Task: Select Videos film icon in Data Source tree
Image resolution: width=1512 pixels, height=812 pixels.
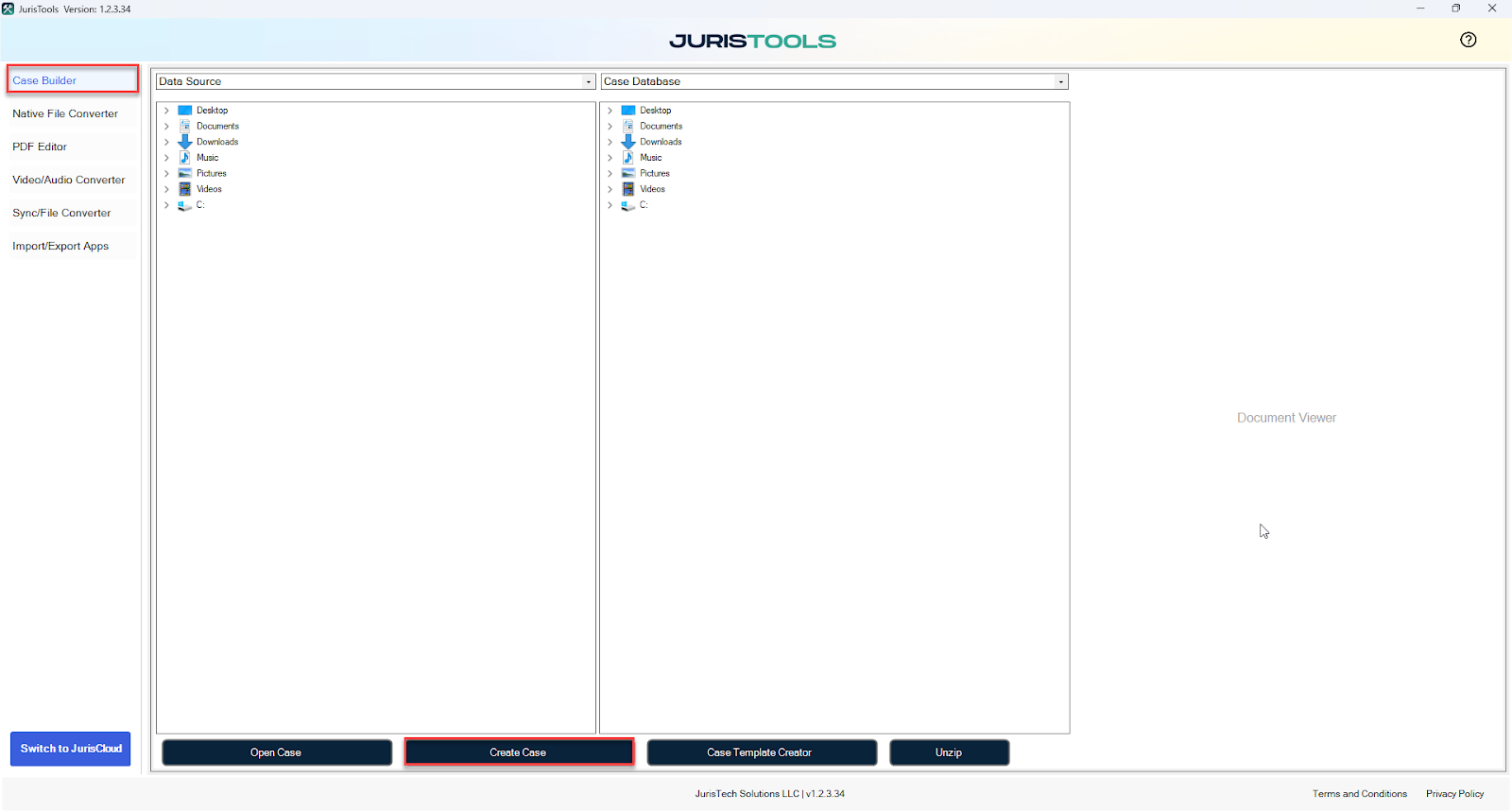Action: (x=185, y=189)
